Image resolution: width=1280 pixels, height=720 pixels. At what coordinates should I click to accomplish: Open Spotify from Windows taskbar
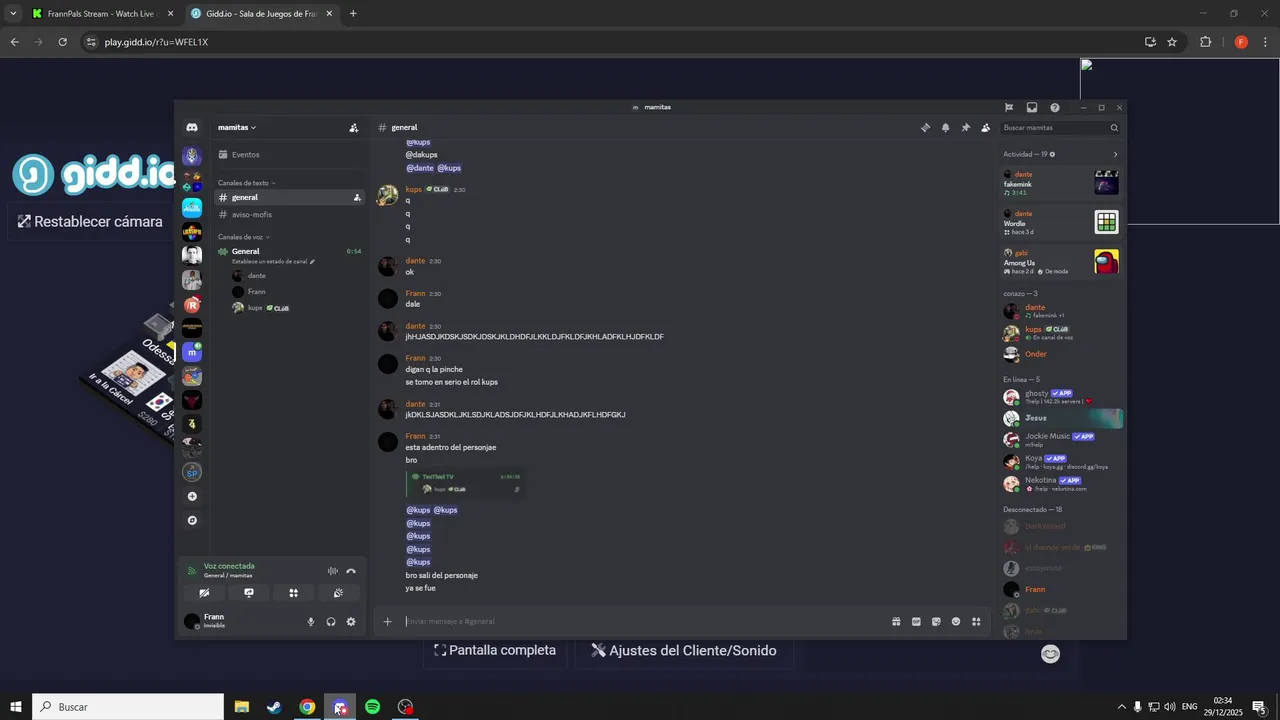tap(372, 707)
